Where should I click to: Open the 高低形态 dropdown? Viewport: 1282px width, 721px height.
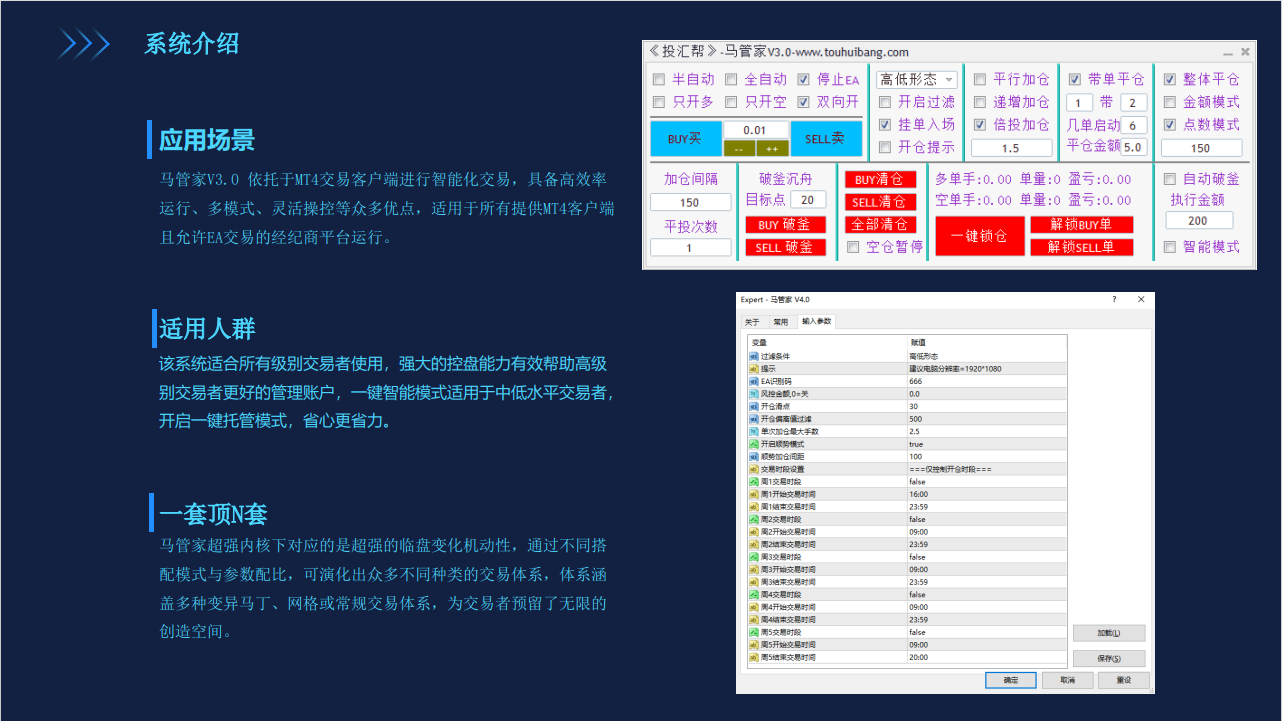click(x=917, y=80)
